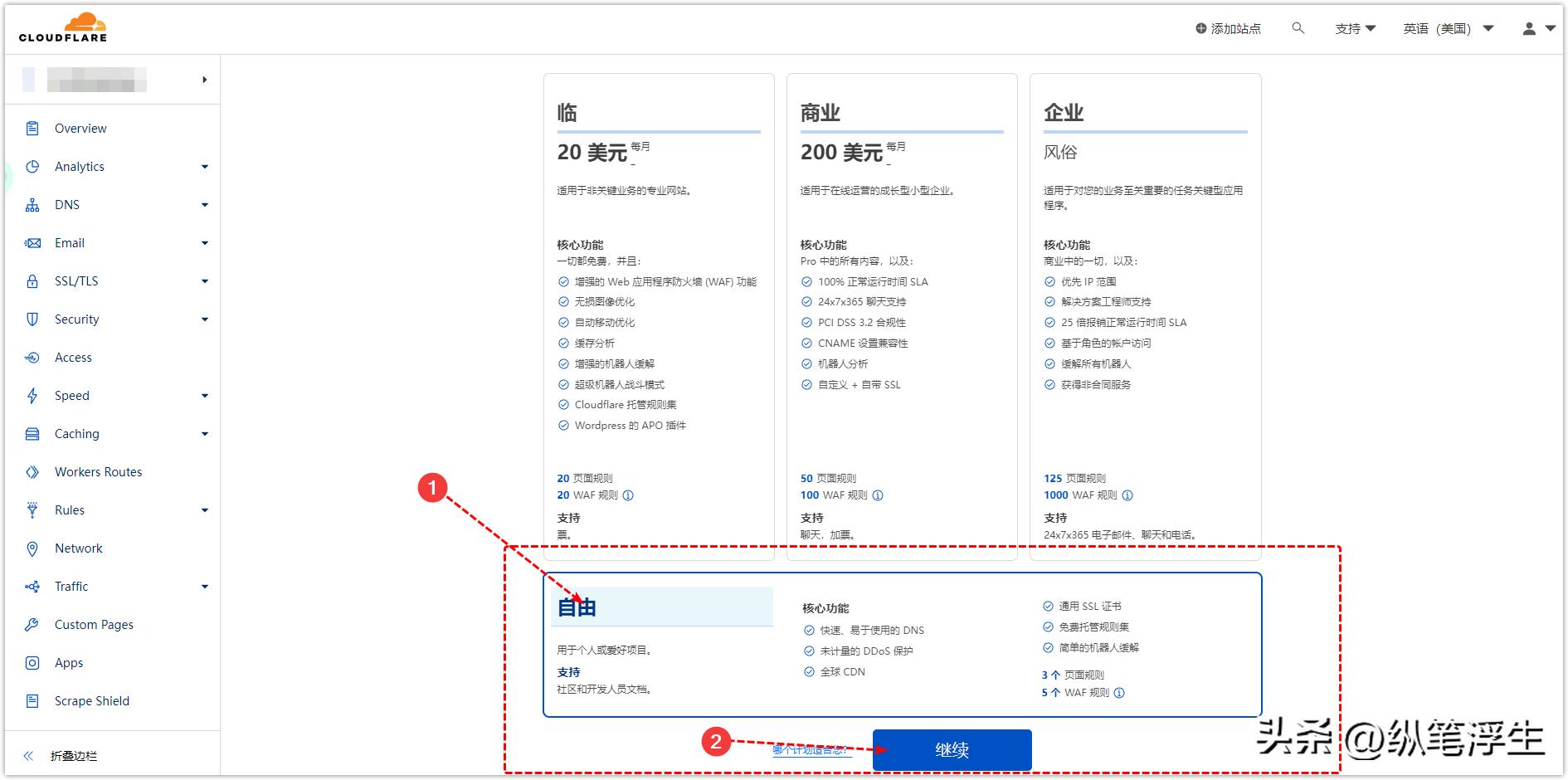
Task: Open the Overview page
Action: (80, 128)
